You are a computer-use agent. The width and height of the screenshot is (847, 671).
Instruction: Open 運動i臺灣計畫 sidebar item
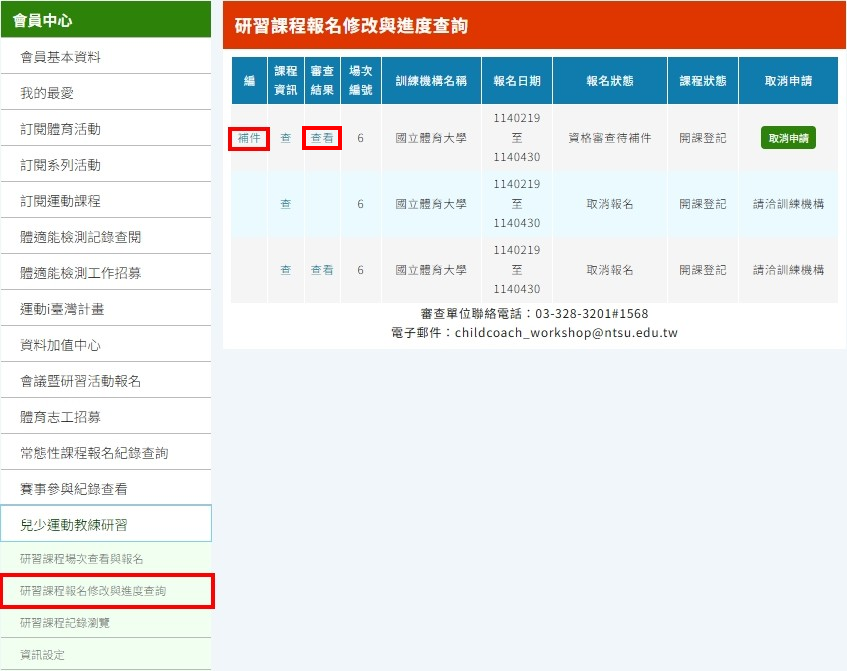[x=106, y=308]
